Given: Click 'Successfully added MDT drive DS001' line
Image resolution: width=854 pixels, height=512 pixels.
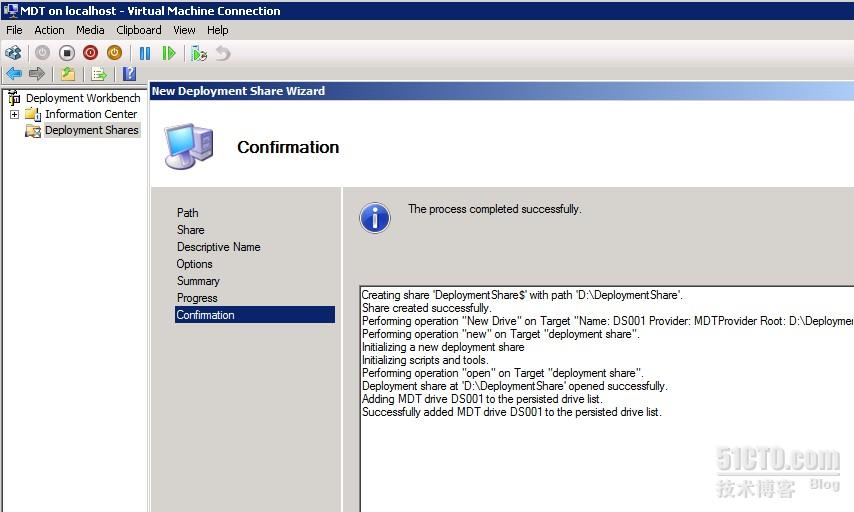Looking at the screenshot, I should tap(511, 412).
